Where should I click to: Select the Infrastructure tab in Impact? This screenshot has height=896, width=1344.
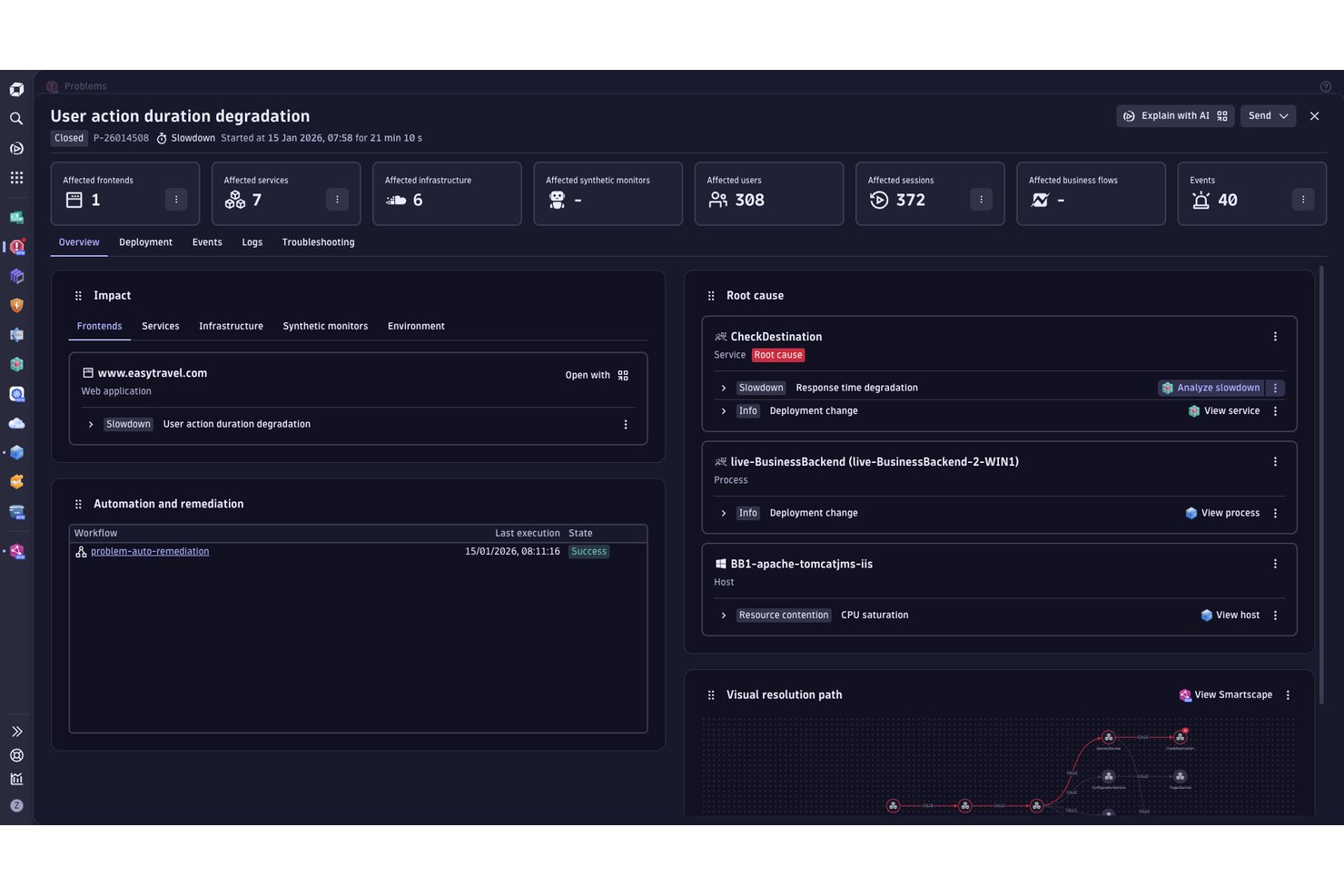pos(231,326)
